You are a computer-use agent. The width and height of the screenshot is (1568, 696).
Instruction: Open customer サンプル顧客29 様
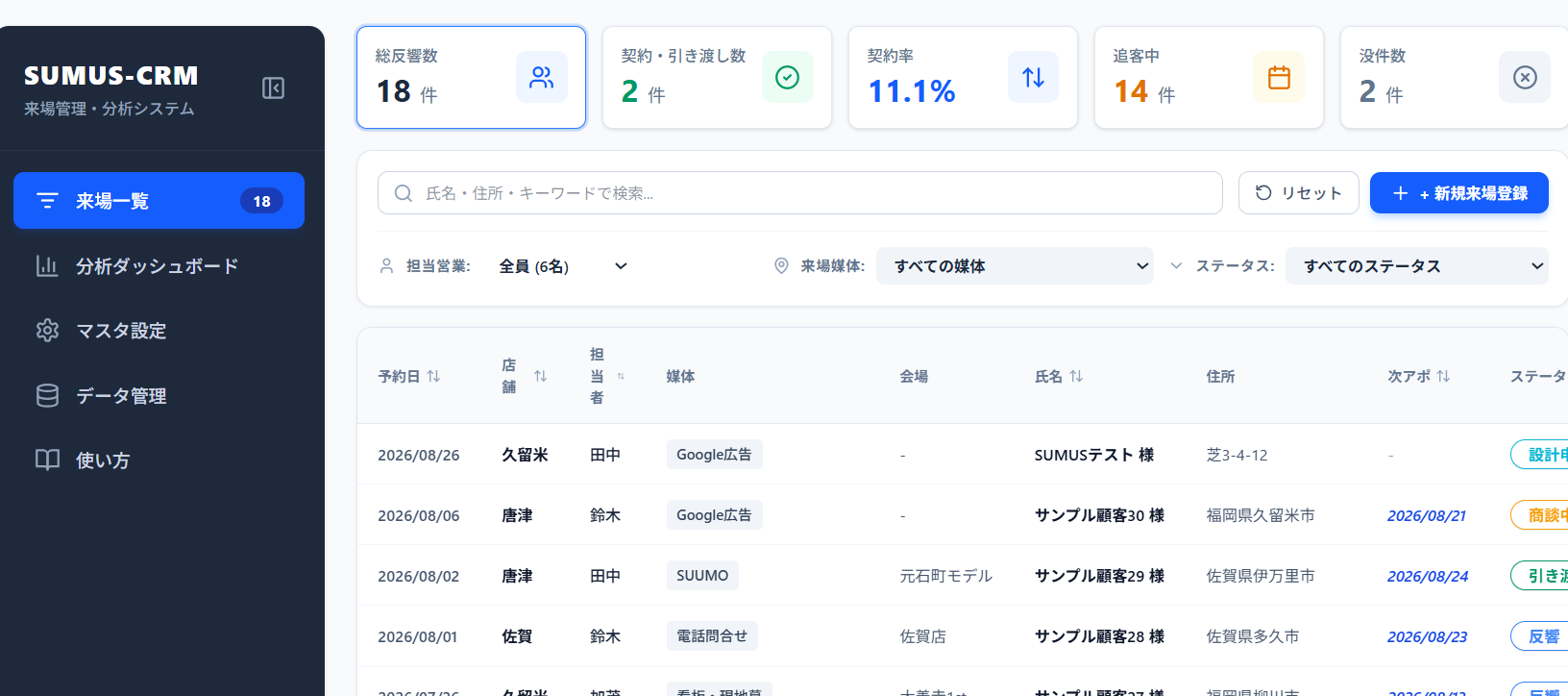1099,576
